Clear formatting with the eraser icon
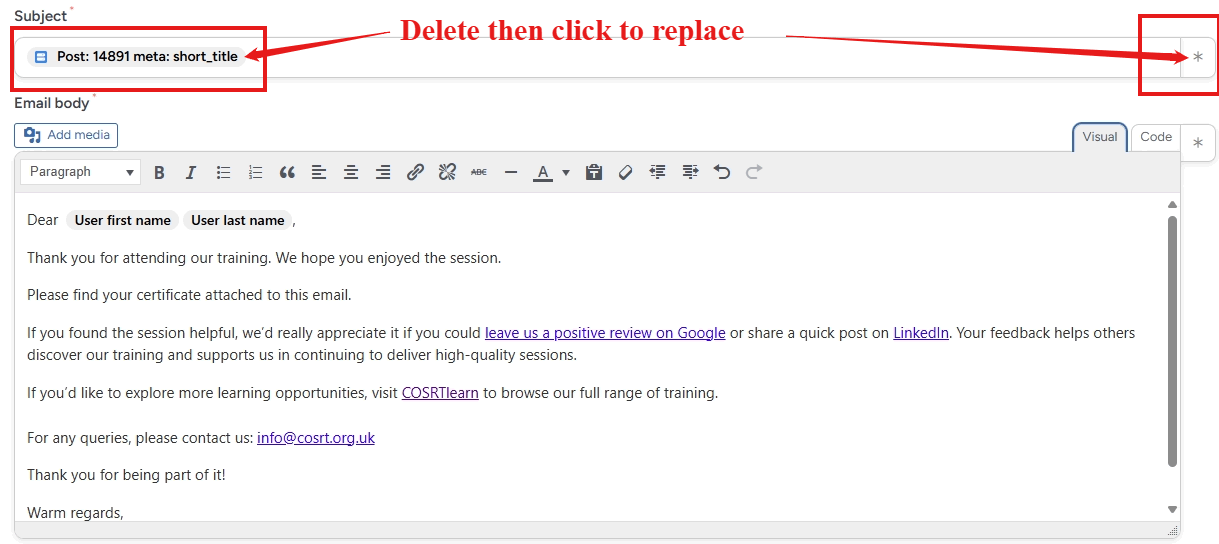 626,172
